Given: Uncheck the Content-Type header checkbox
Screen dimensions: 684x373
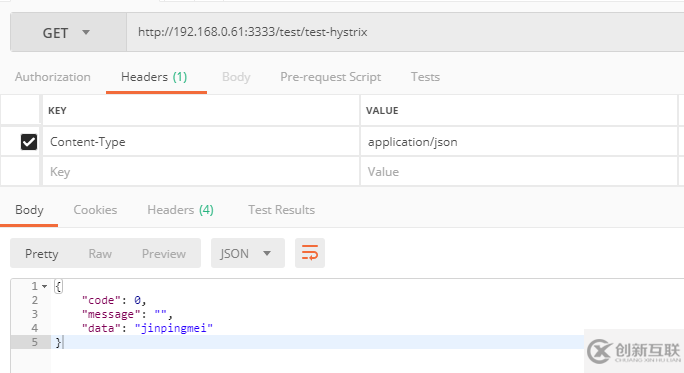Looking at the screenshot, I should [29, 142].
